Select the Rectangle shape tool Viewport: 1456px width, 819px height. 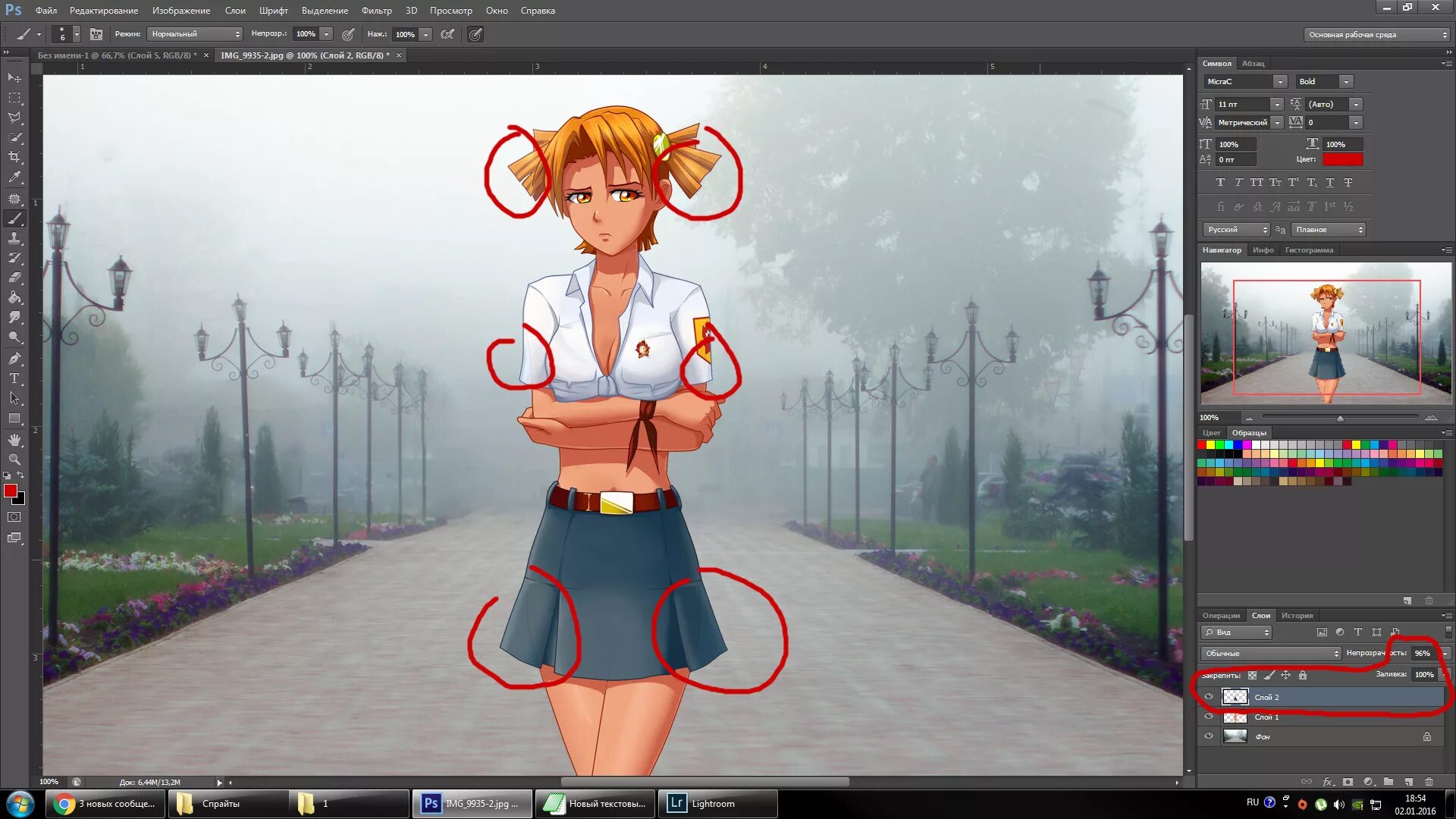[14, 418]
